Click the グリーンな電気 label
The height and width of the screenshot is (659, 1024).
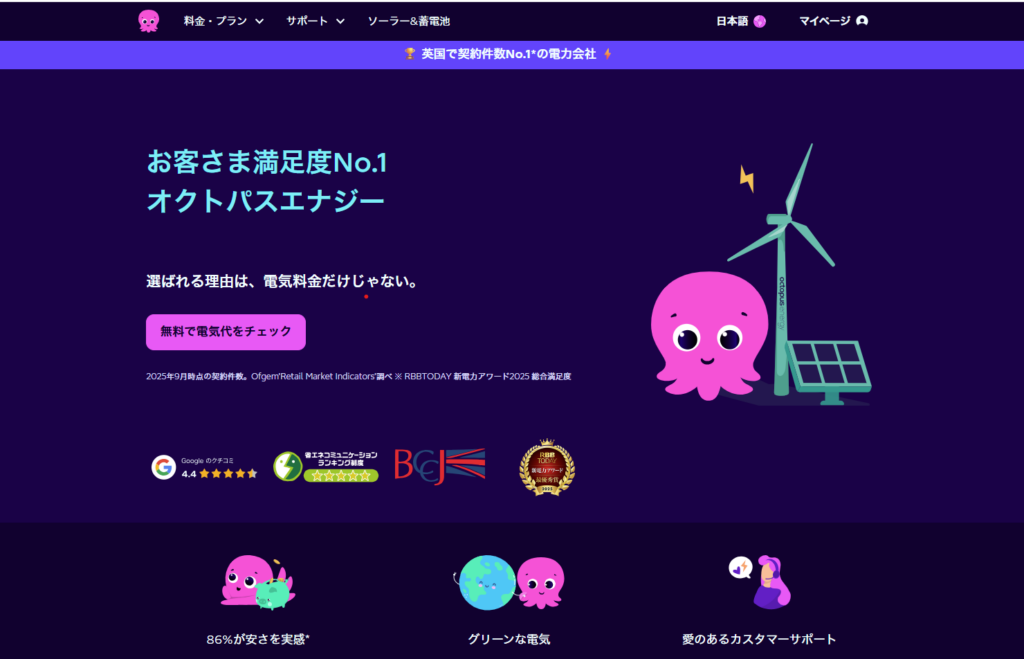coord(509,639)
